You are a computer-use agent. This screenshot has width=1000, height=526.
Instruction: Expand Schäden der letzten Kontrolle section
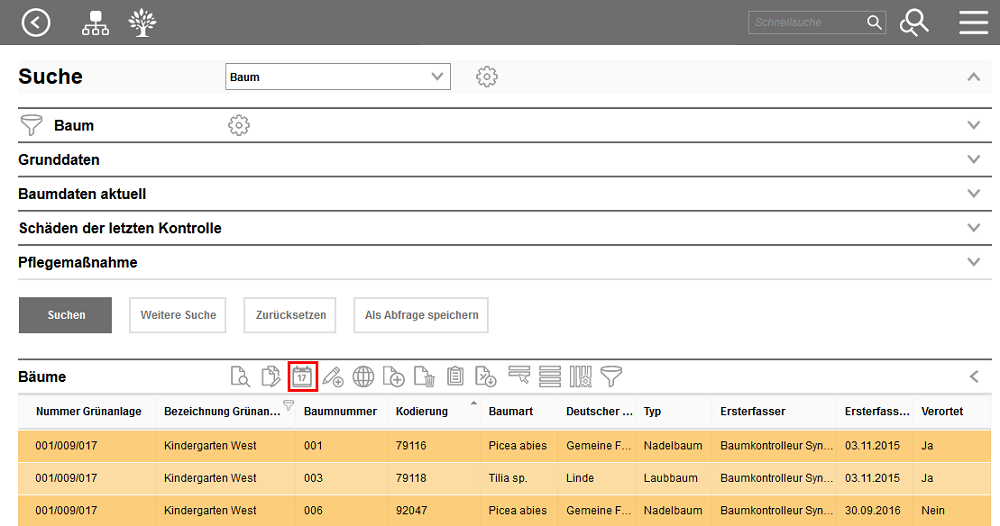click(973, 228)
